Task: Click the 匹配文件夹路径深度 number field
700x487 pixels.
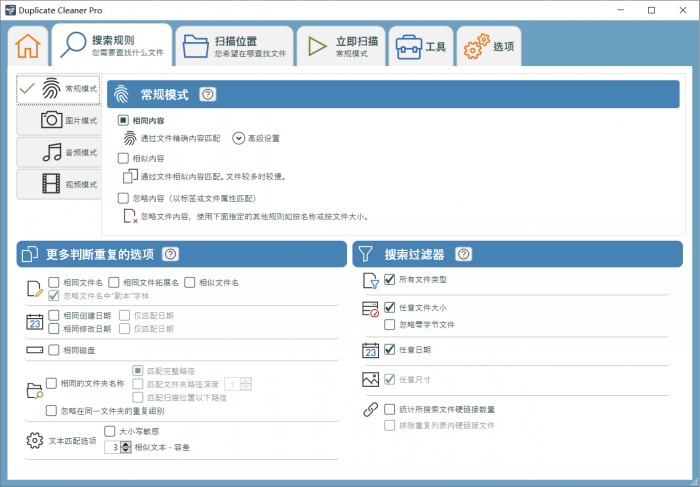Action: click(x=238, y=384)
